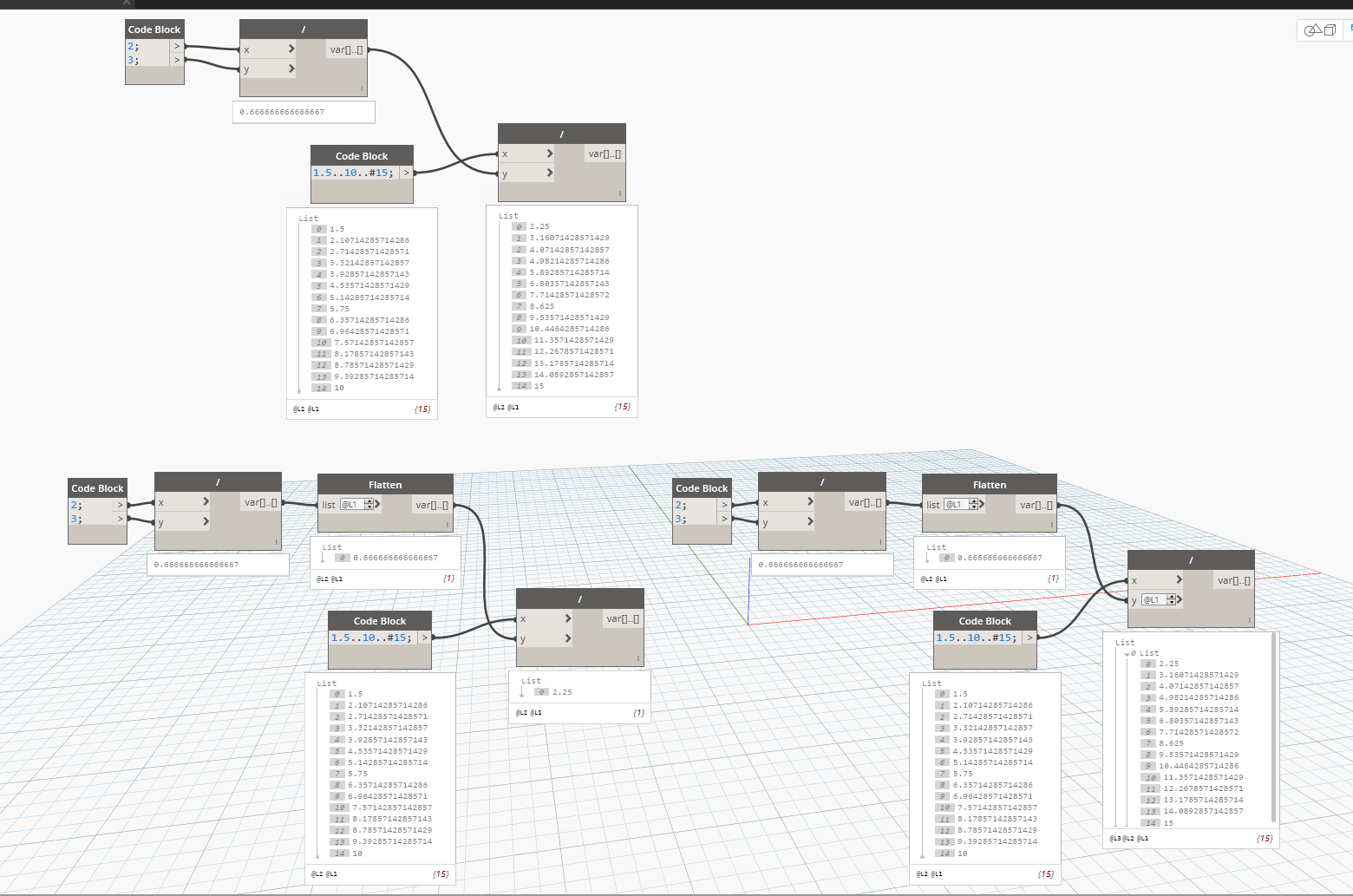Toggle the background 3D preview navigation icon
Screen dimensions: 1353x896
coord(1320,30)
